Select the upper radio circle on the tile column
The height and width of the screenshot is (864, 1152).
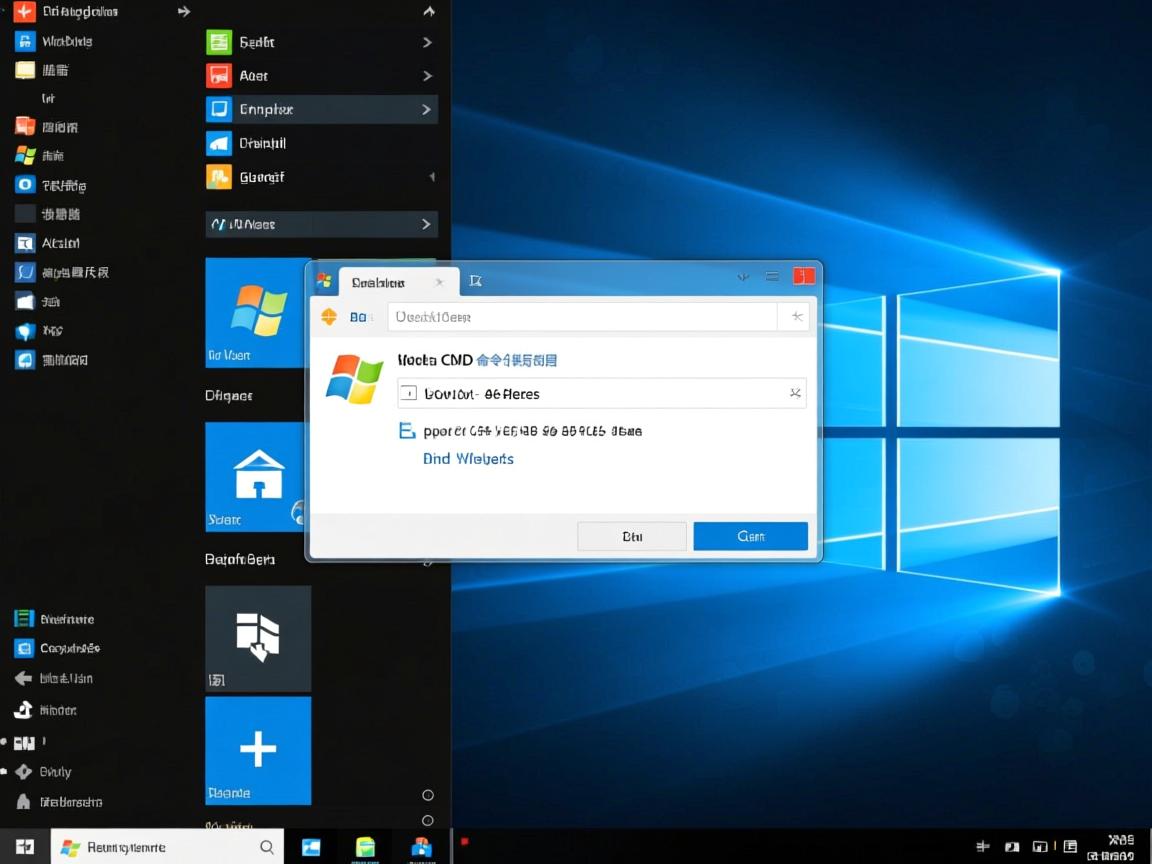coord(427,794)
